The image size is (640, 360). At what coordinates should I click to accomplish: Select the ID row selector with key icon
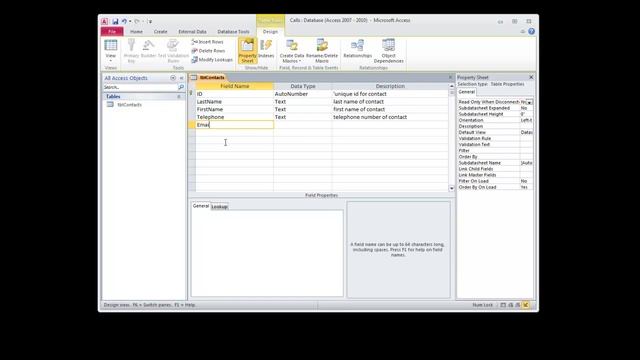point(191,94)
